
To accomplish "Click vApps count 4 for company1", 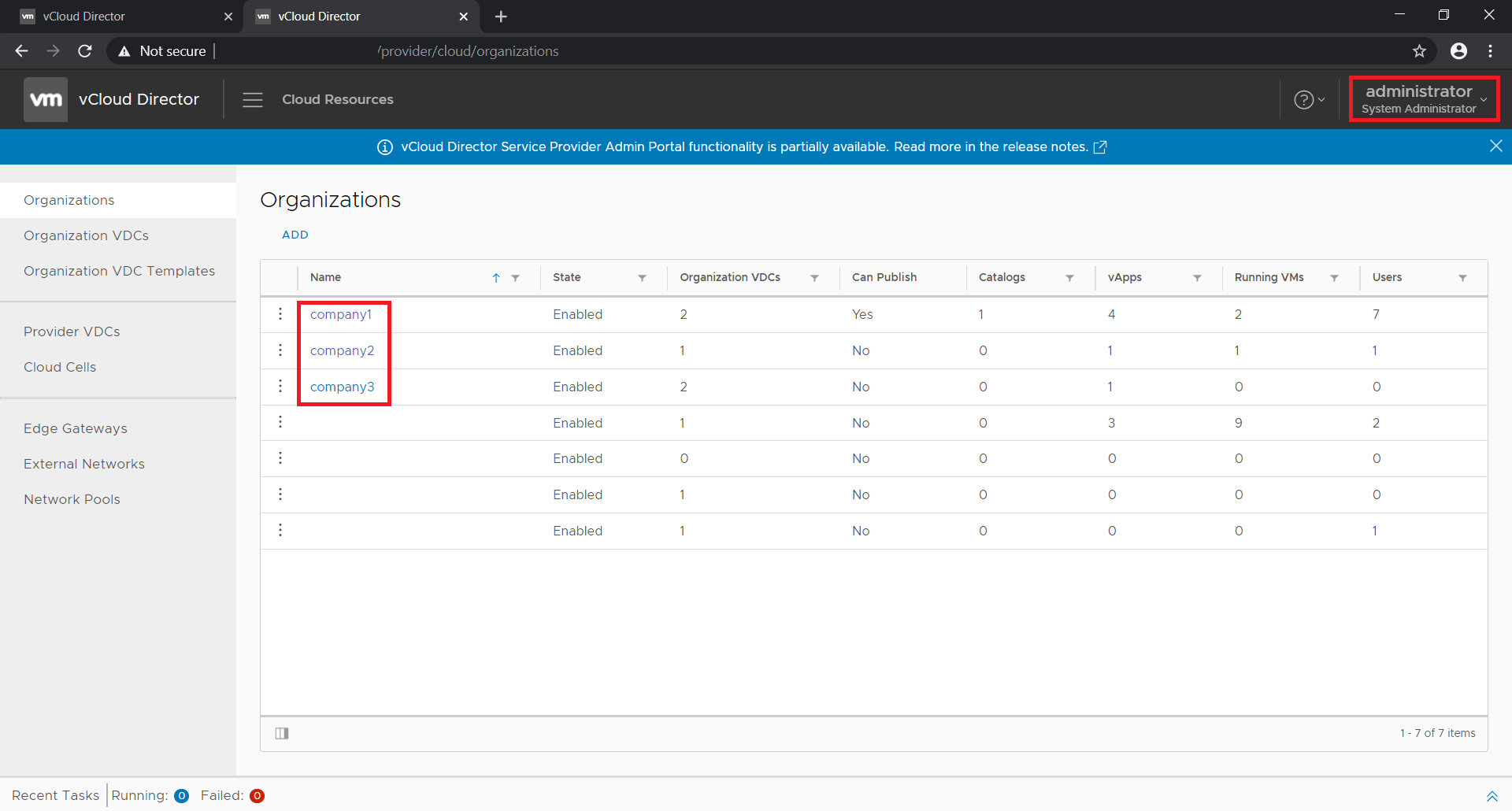I will (x=1111, y=315).
